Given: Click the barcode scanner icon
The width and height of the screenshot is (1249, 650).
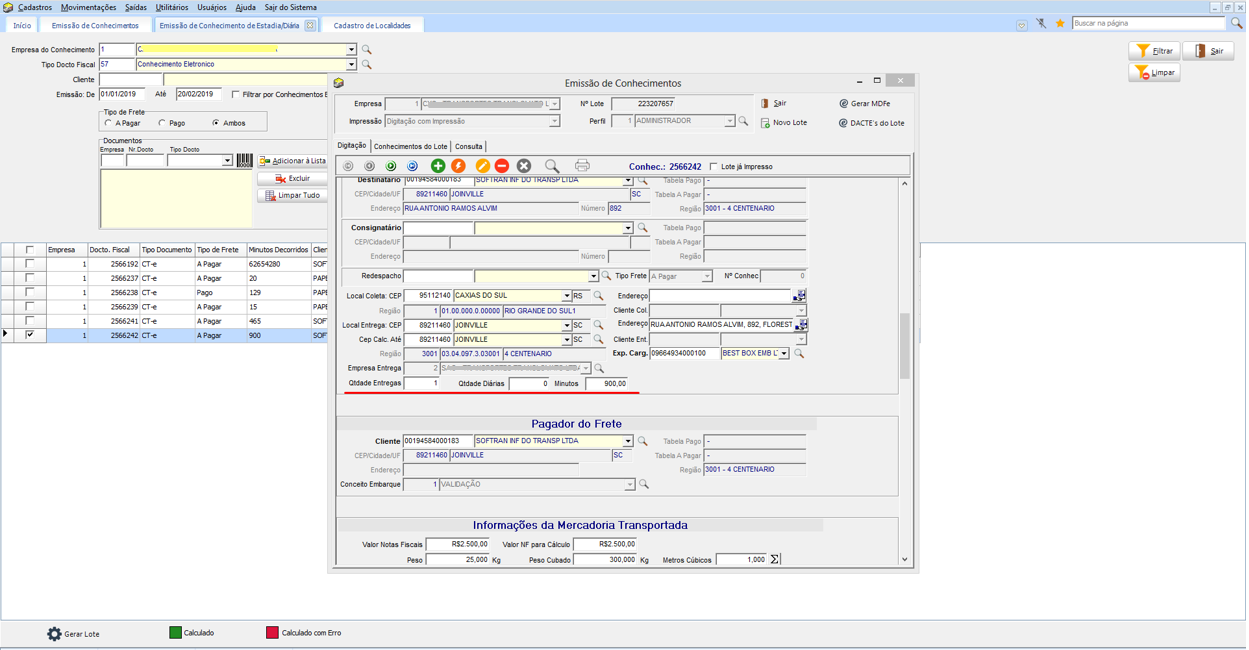Looking at the screenshot, I should (244, 160).
